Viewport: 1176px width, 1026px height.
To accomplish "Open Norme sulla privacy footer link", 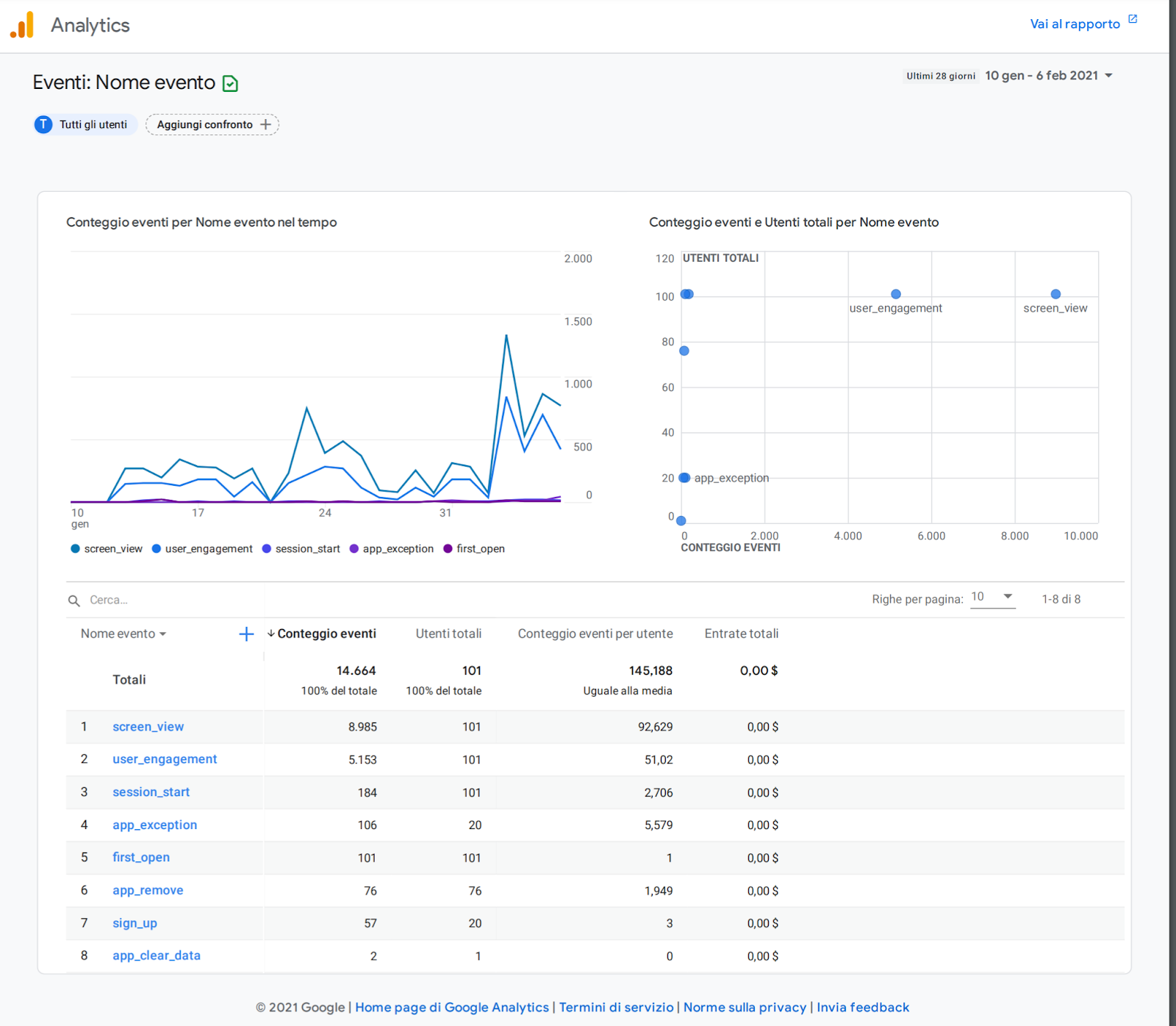I will click(x=745, y=1008).
